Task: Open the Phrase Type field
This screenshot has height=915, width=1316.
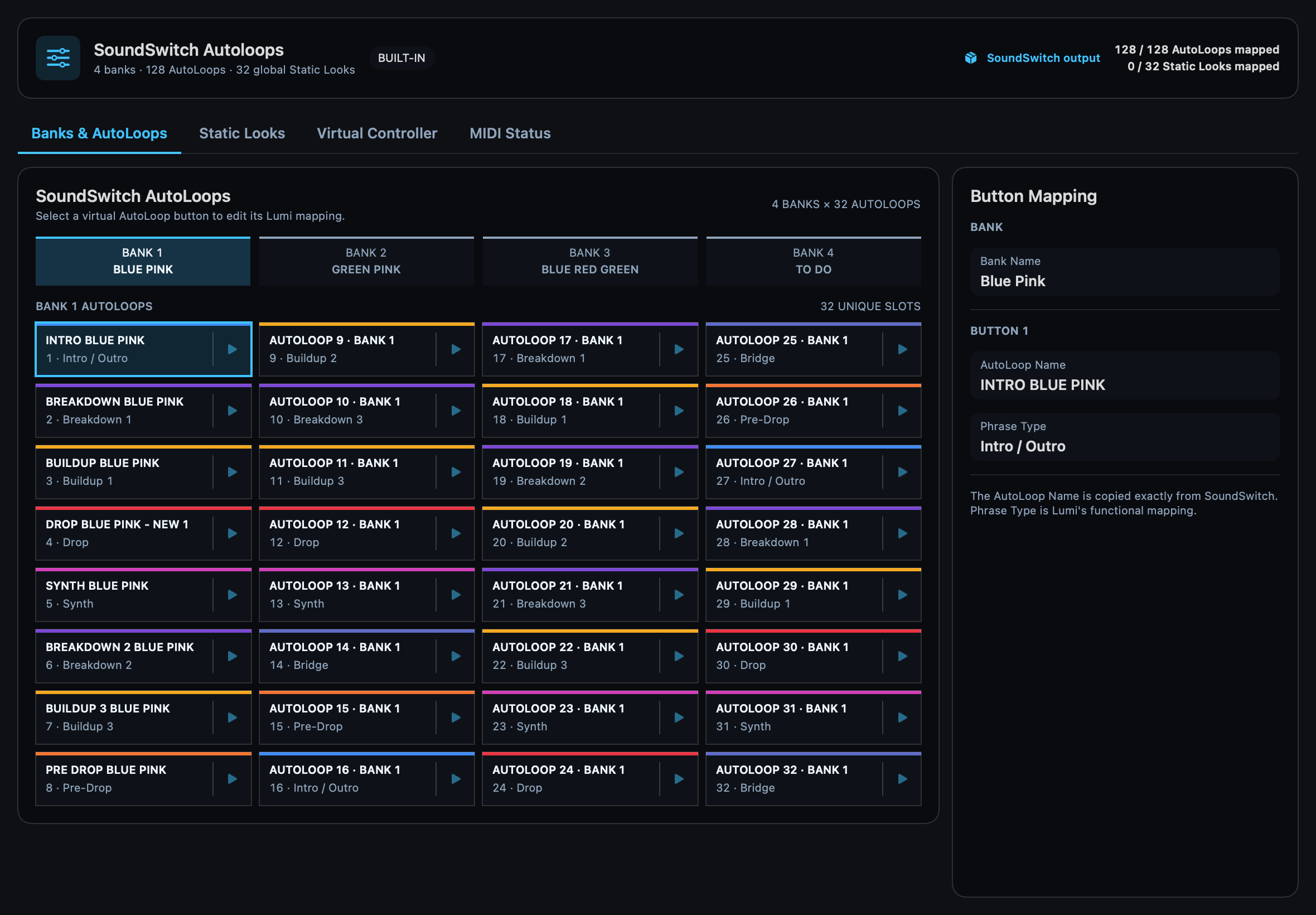Action: 1125,437
